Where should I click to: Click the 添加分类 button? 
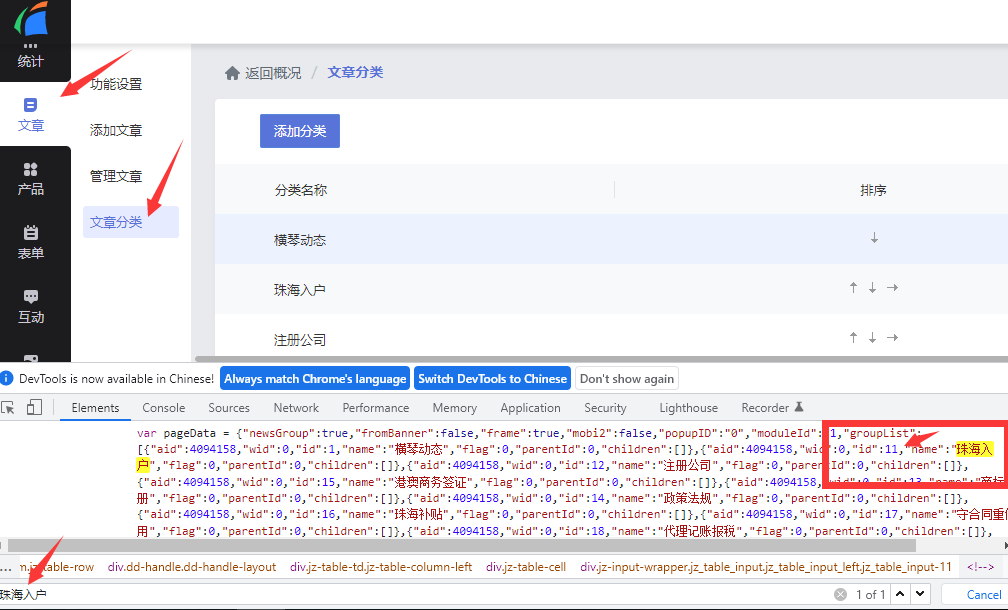[300, 131]
